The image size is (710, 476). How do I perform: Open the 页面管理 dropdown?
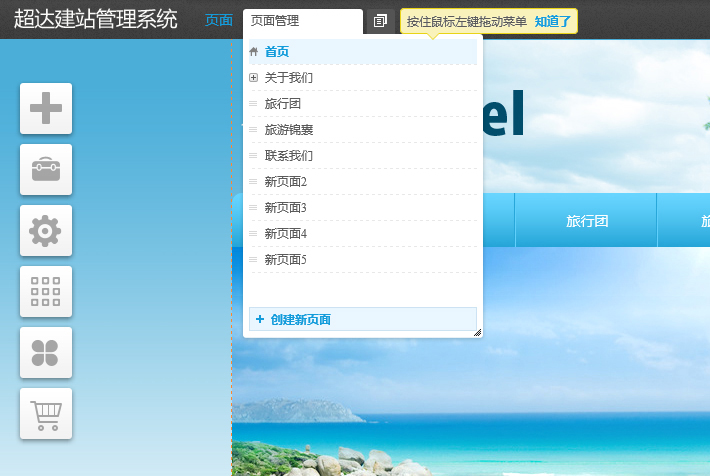[x=303, y=21]
